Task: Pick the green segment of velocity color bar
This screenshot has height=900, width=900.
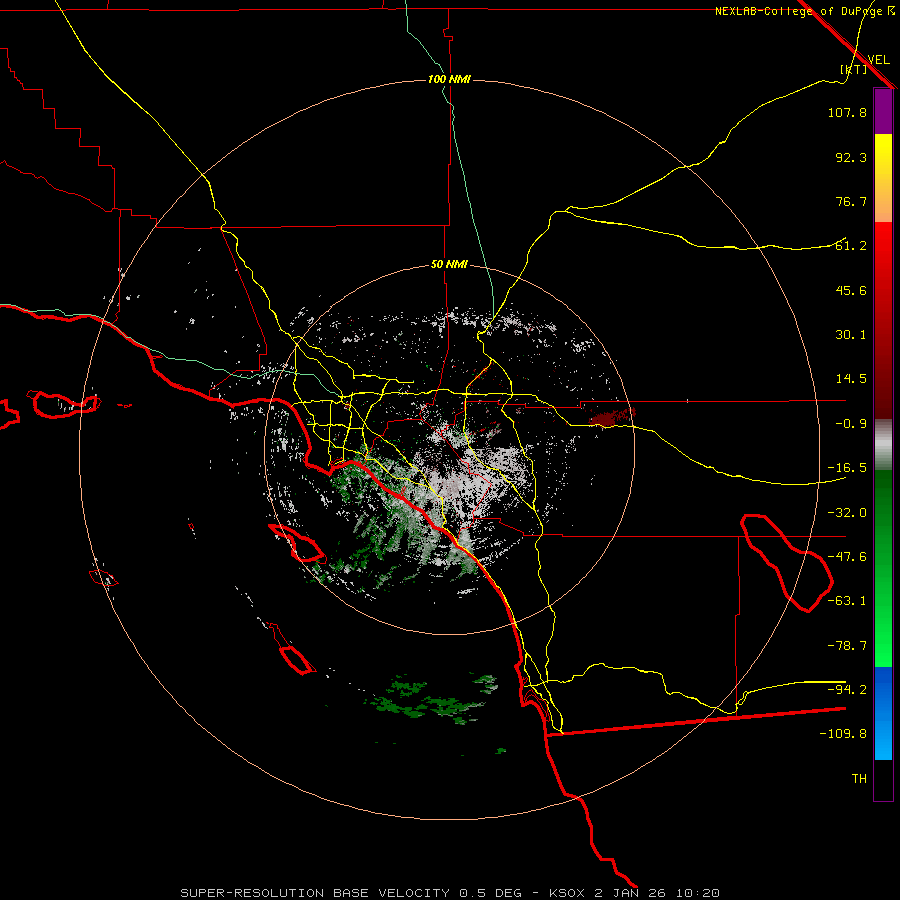Action: 883,568
